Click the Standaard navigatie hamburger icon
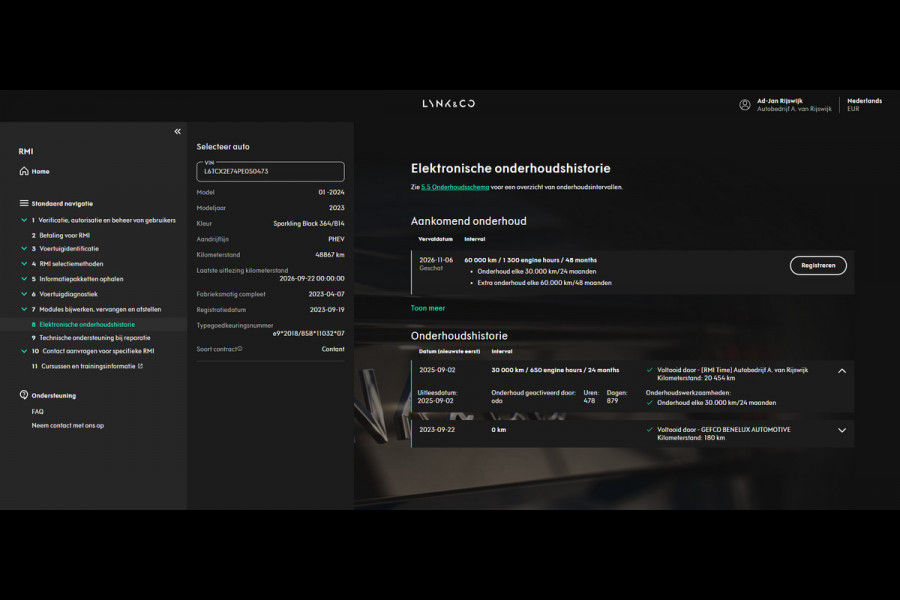900x600 pixels. pyautogui.click(x=24, y=203)
